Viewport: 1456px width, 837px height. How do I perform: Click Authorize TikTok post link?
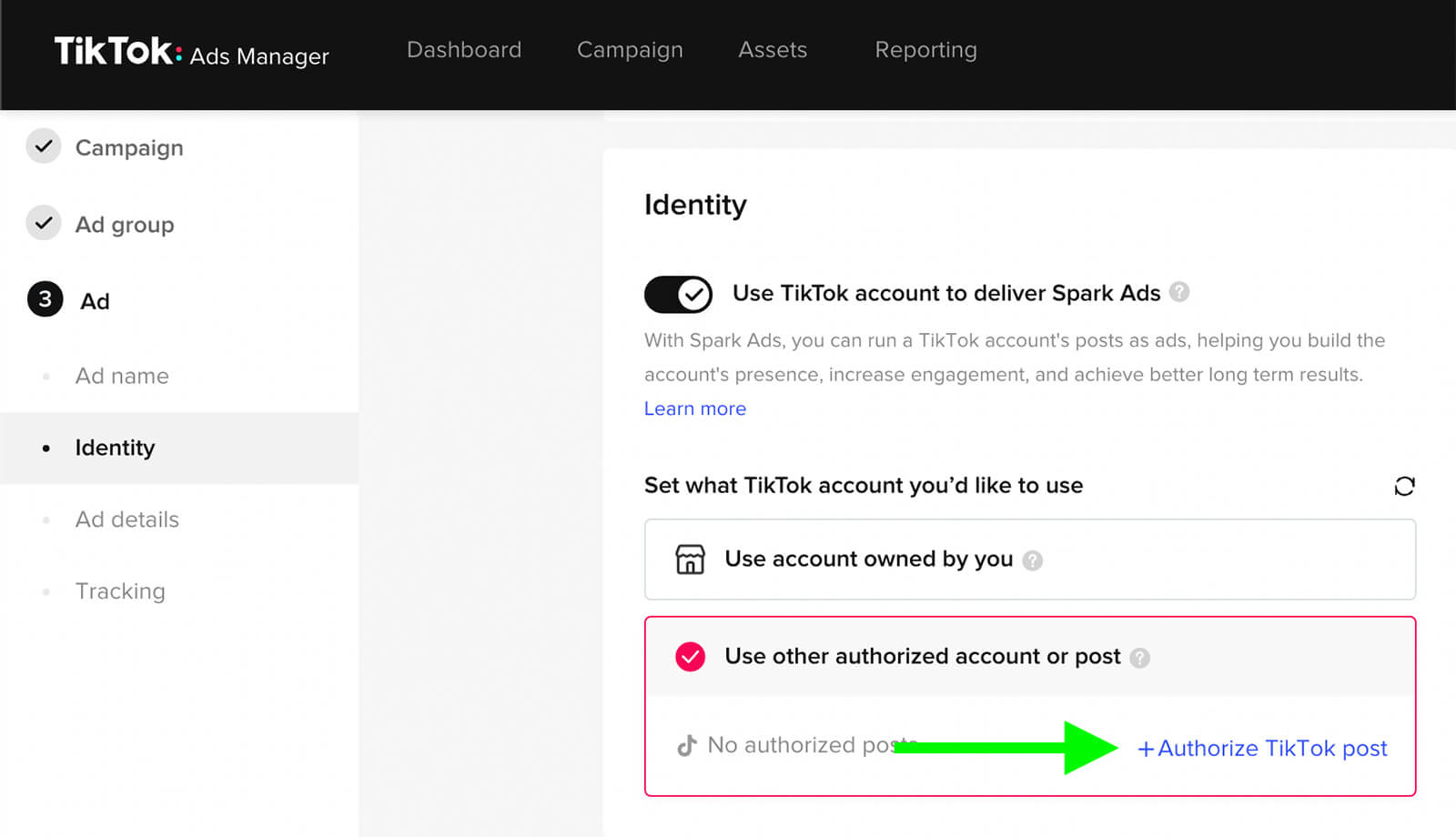[1262, 748]
